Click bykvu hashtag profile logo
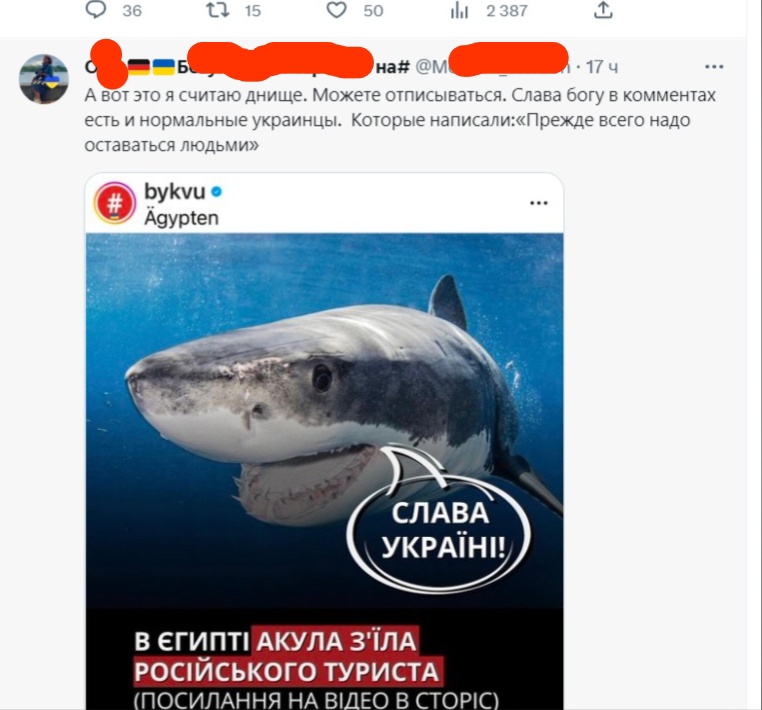This screenshot has height=710, width=762. 115,203
